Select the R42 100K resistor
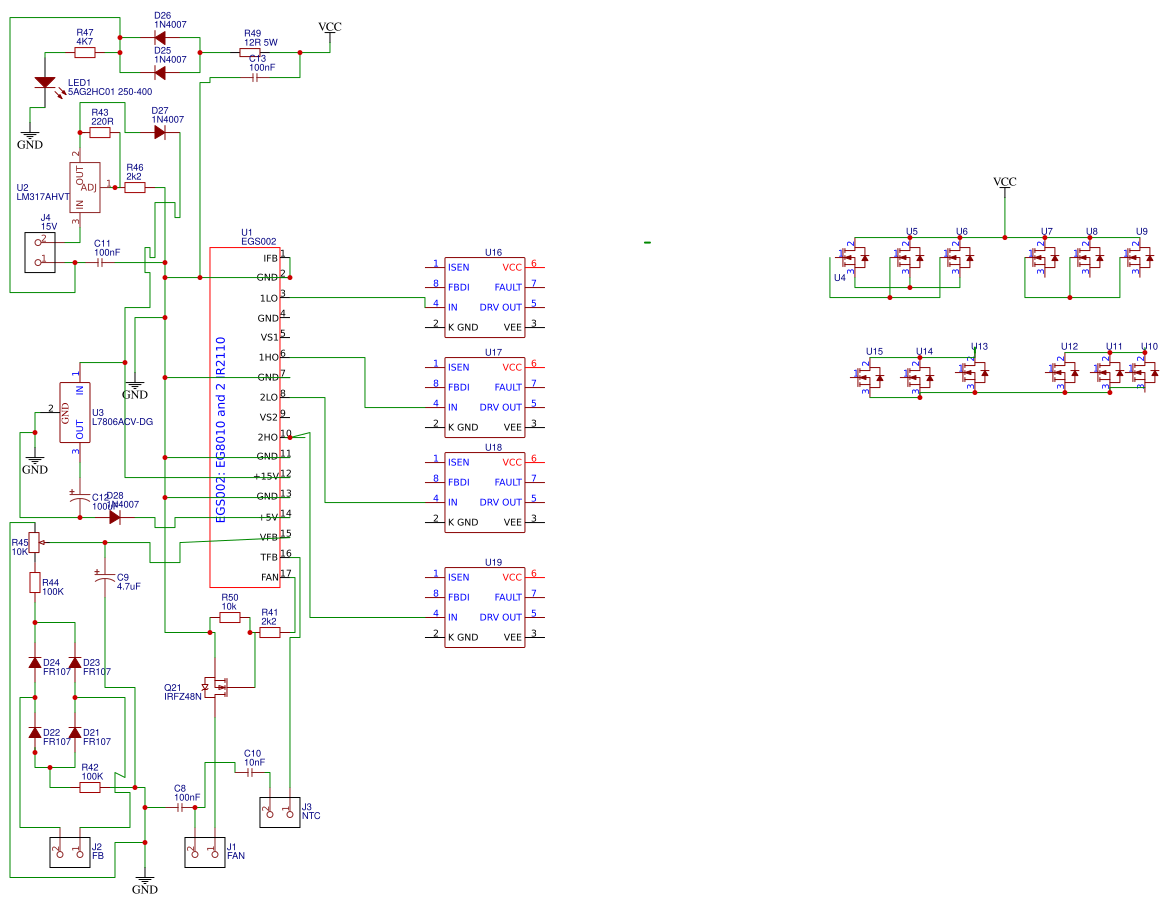Viewport: 1169px width, 906px height. tap(90, 787)
